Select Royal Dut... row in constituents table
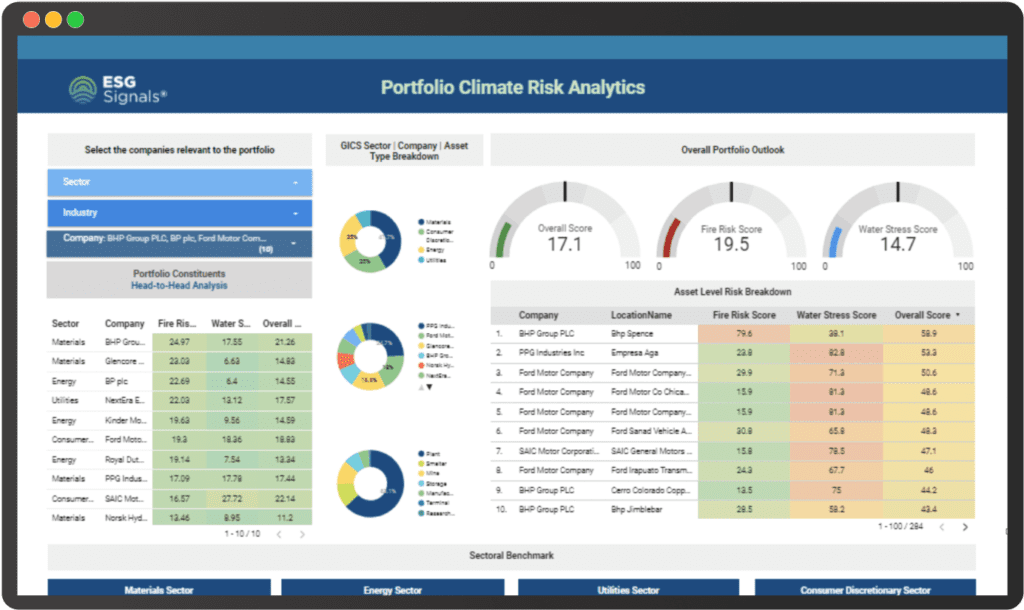1024x610 pixels. [180, 459]
